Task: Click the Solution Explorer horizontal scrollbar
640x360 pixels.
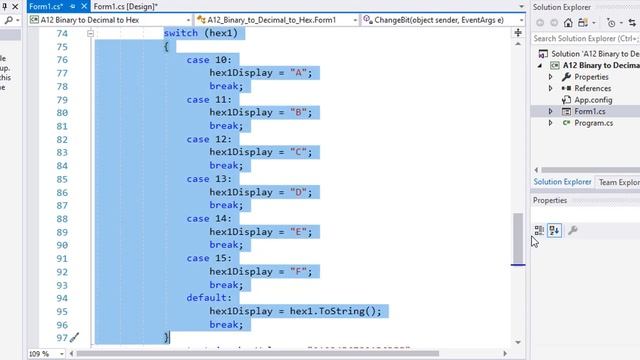Action: click(591, 170)
